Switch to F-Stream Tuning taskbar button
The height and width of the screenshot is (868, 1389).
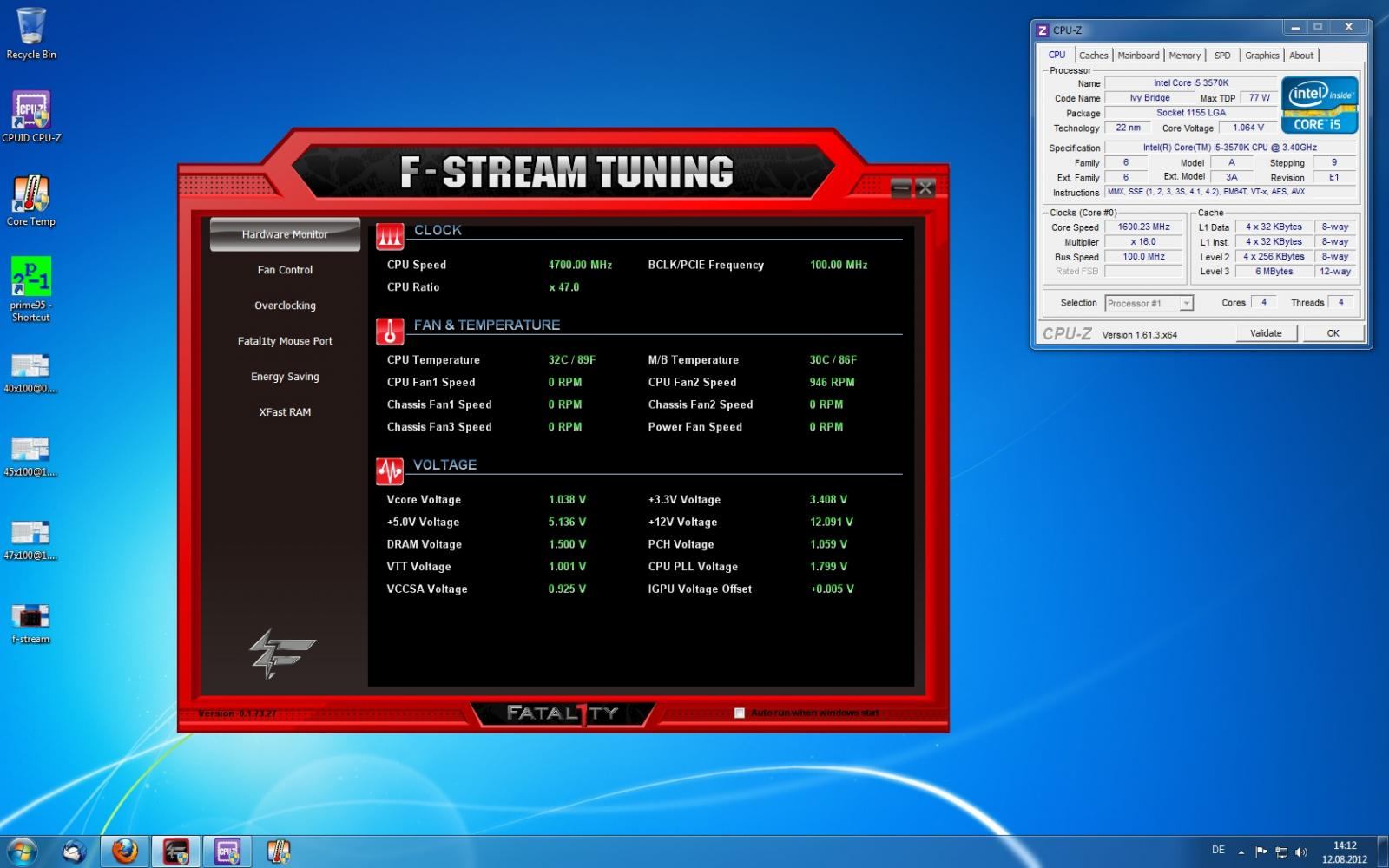coord(176,852)
